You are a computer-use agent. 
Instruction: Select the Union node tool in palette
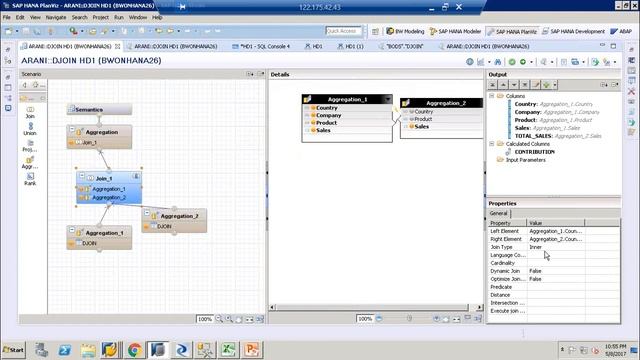[30, 129]
